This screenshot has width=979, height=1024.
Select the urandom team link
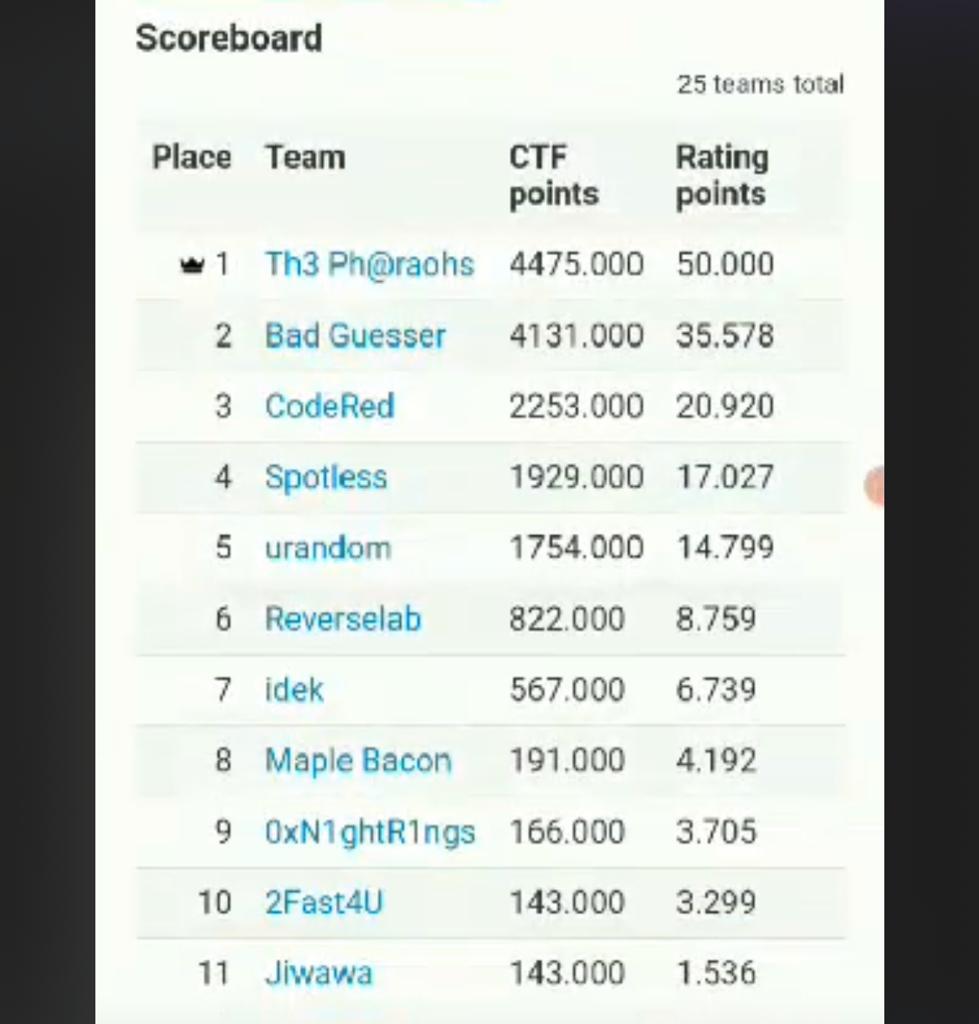327,548
